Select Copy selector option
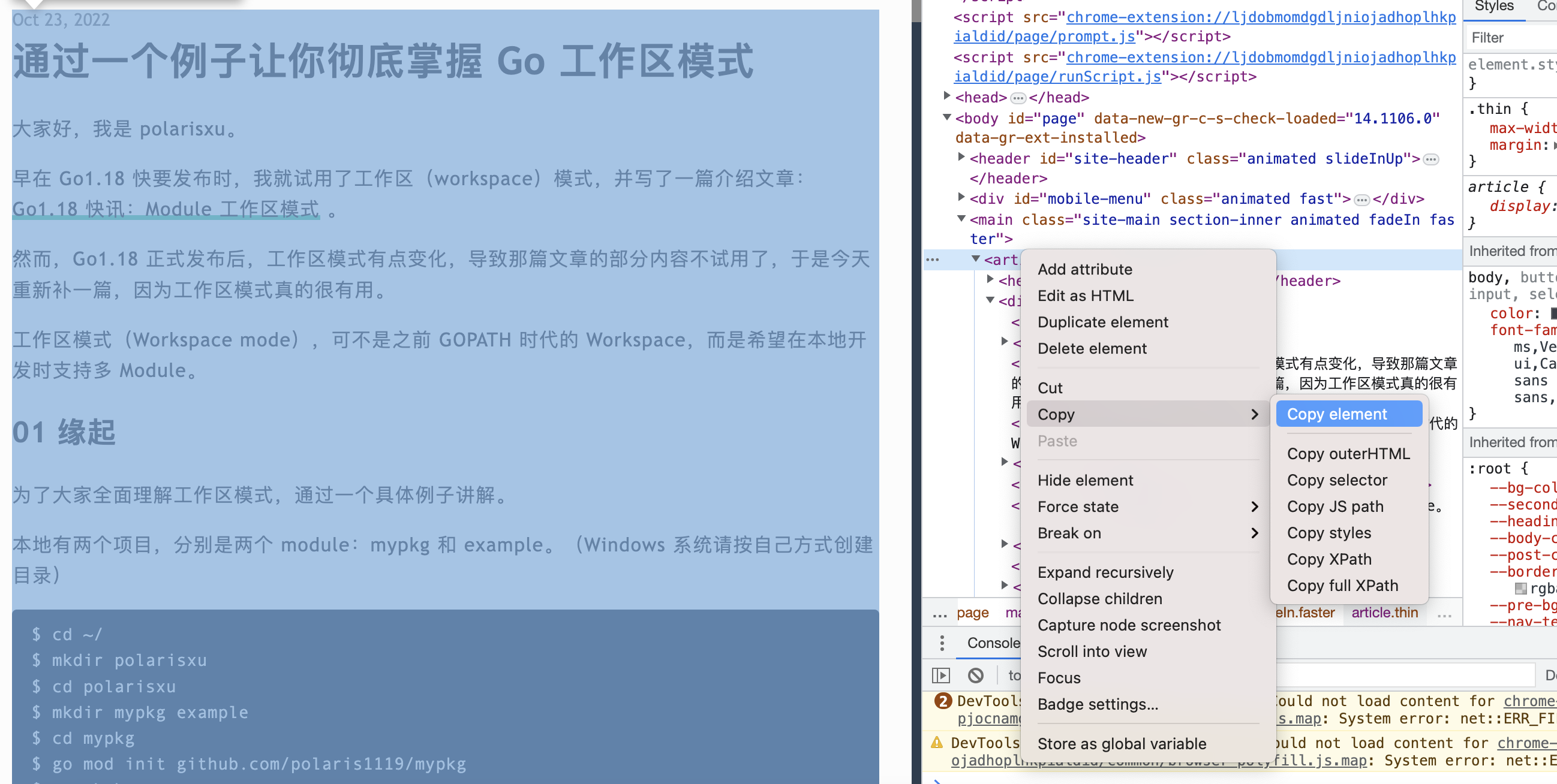This screenshot has height=784, width=1557. [x=1337, y=480]
